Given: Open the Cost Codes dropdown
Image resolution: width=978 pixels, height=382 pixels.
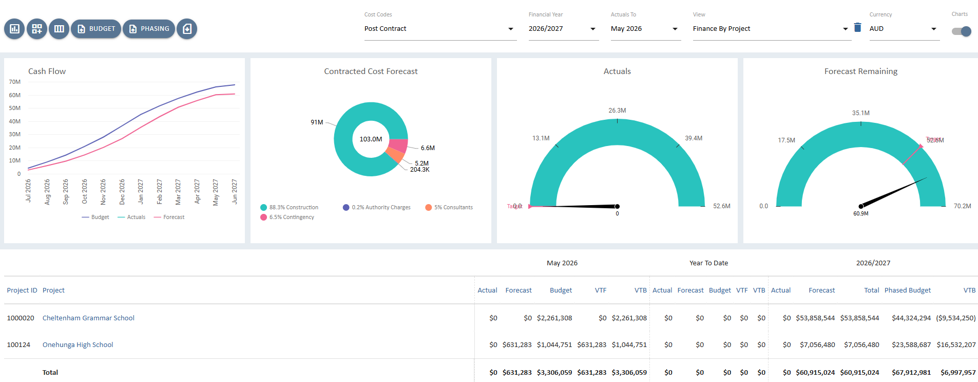Looking at the screenshot, I should coord(440,29).
